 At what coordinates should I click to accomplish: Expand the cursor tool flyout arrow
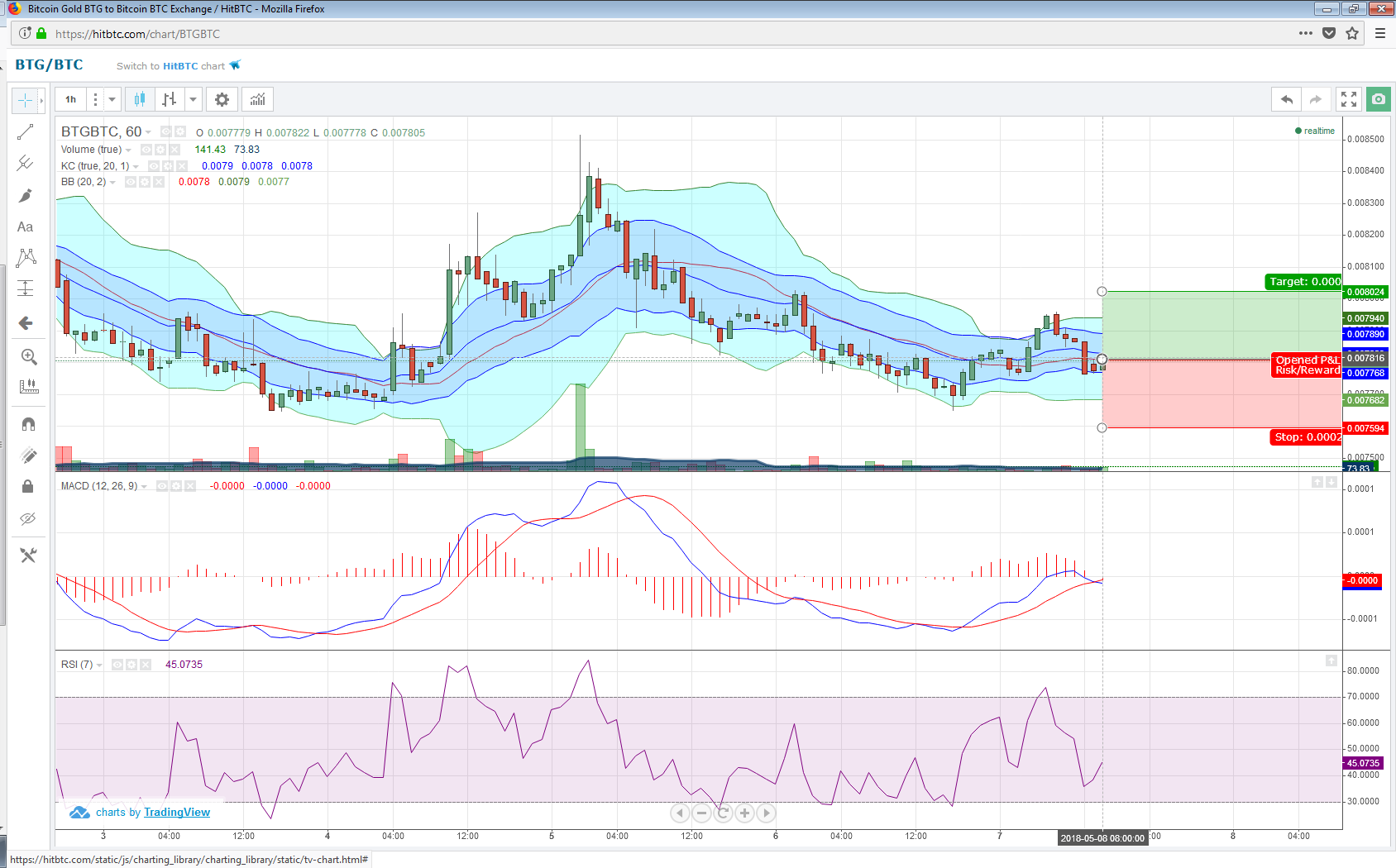coord(41,100)
